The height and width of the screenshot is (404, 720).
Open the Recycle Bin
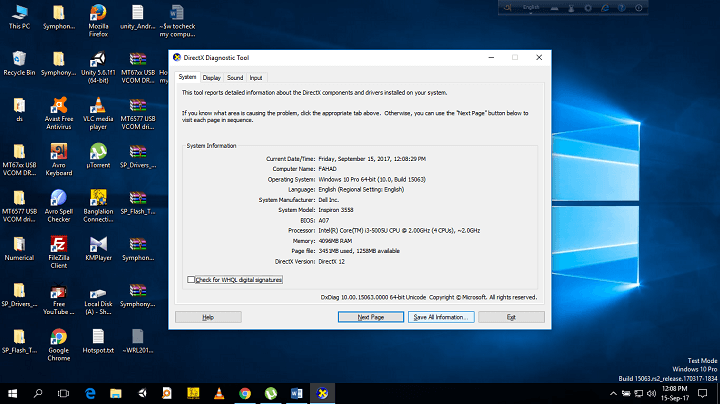point(18,59)
